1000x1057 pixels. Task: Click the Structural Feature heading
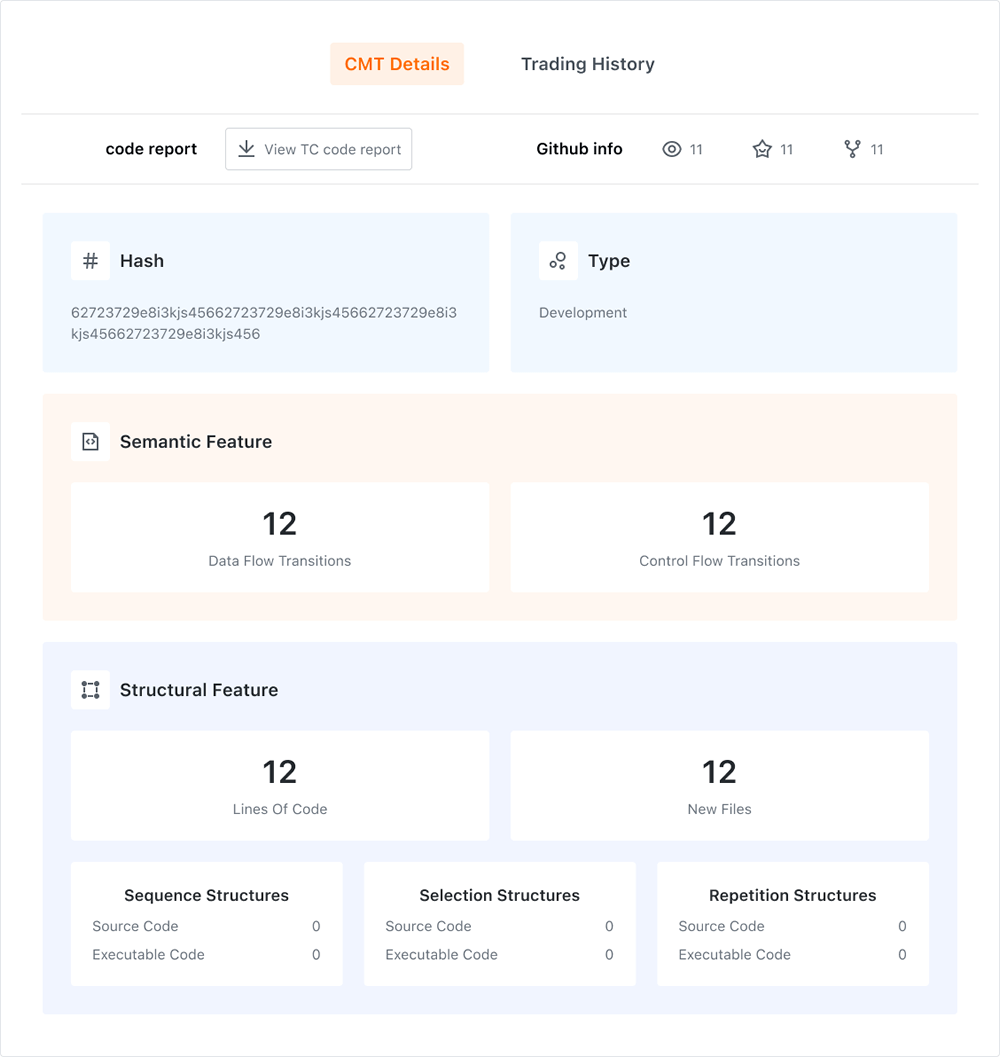coord(199,690)
